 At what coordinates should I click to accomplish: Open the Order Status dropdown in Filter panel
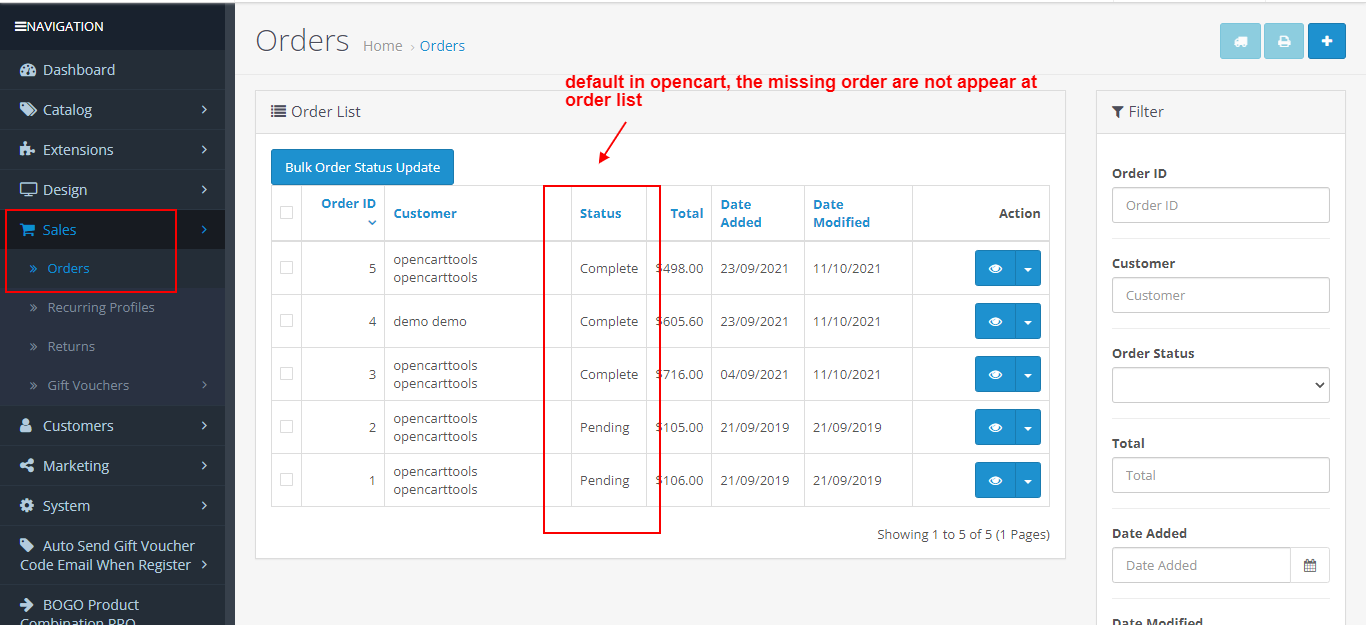point(1220,385)
